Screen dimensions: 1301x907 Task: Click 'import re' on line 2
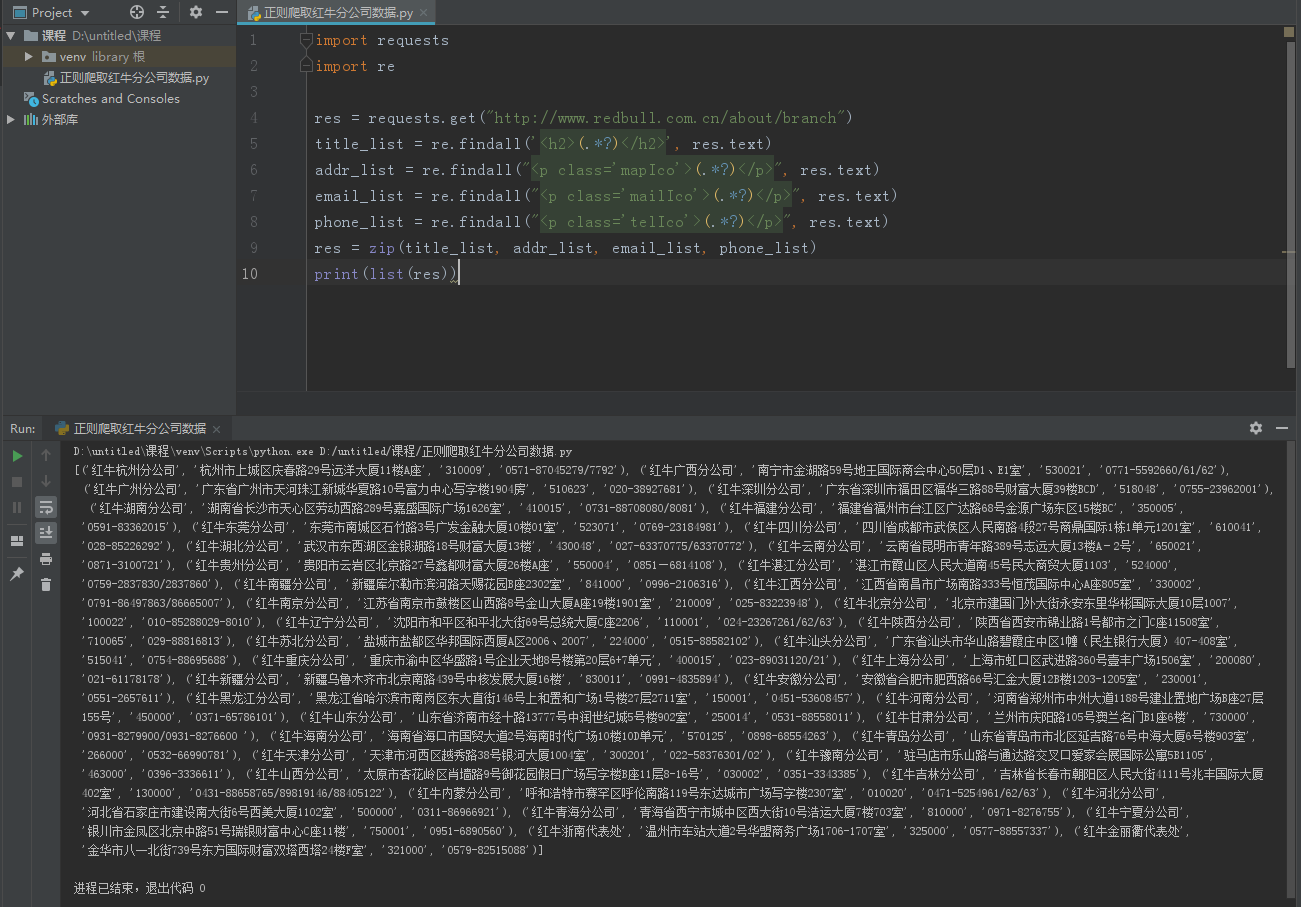(x=355, y=66)
